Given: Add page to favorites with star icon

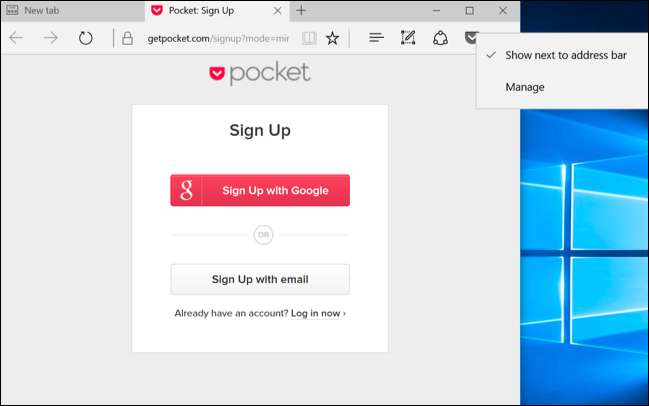Looking at the screenshot, I should point(332,38).
